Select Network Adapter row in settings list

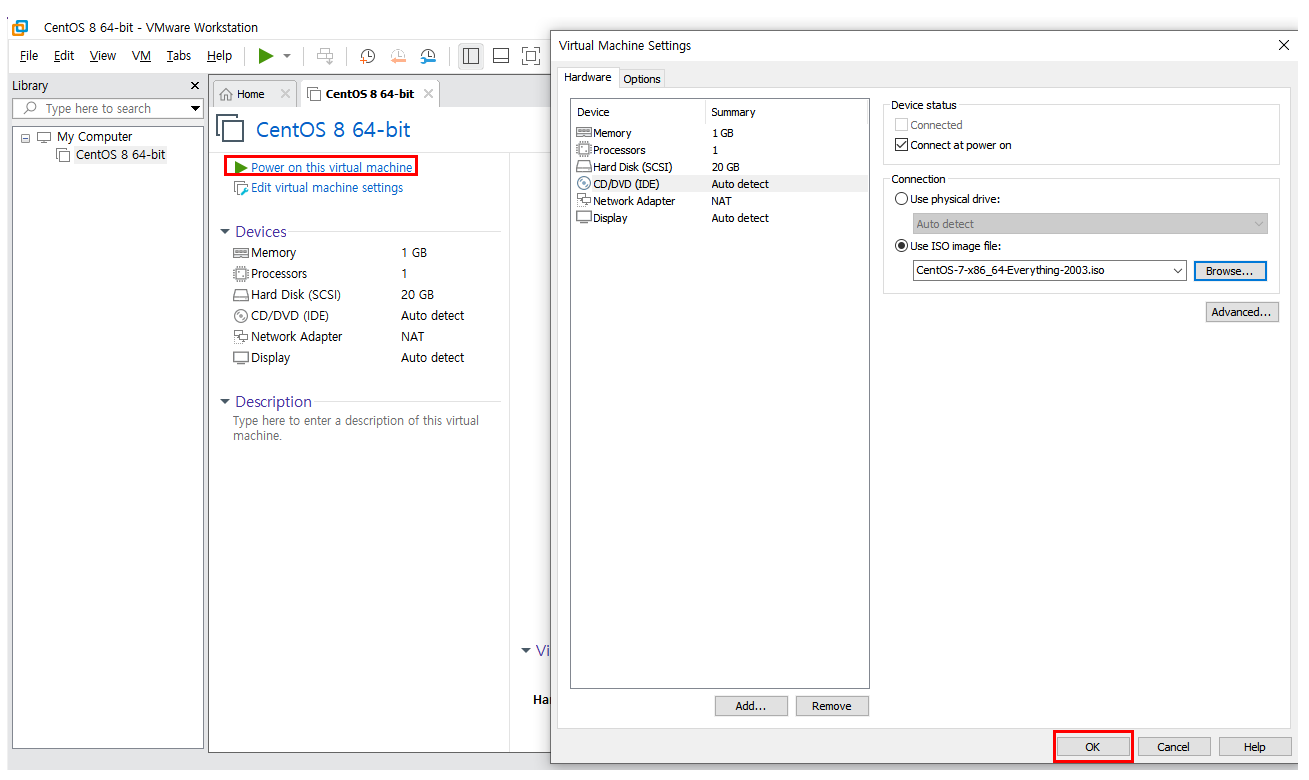(719, 201)
